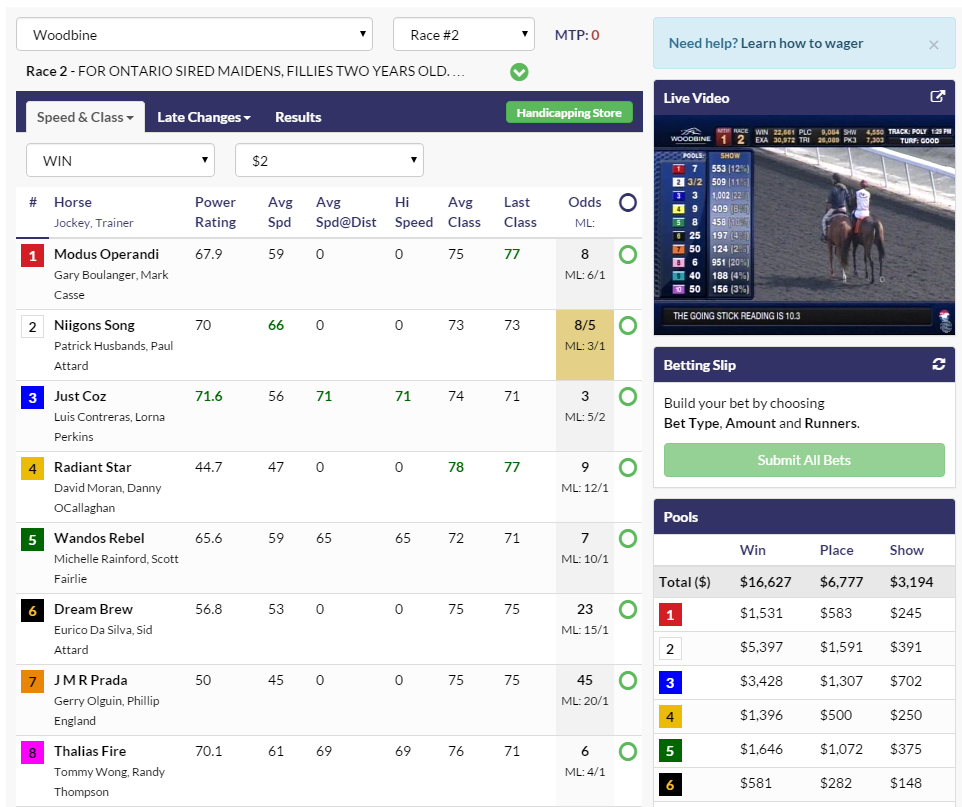Click pink number 8 badge for Thalias Fire

(32, 753)
